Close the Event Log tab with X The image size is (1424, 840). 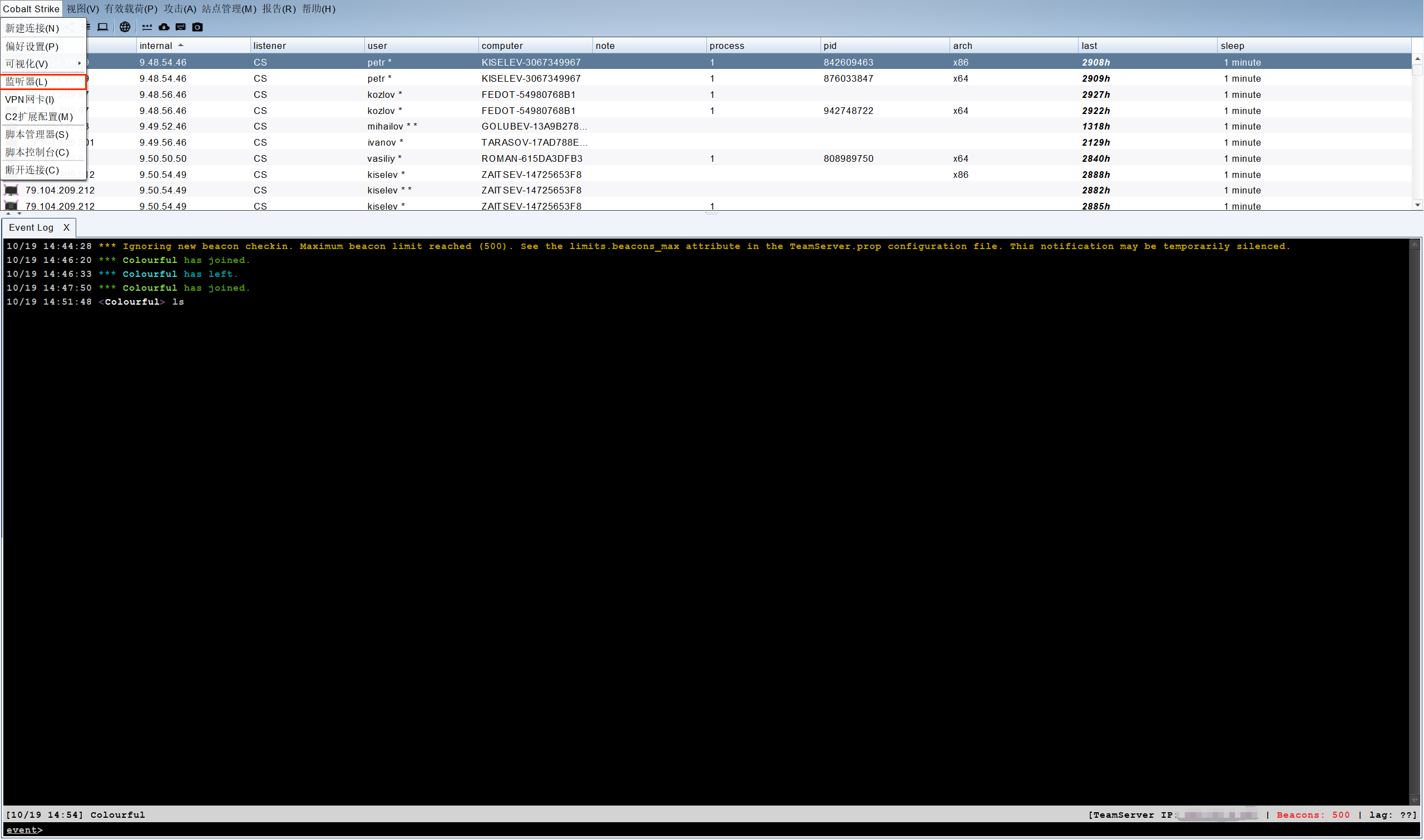tap(66, 227)
